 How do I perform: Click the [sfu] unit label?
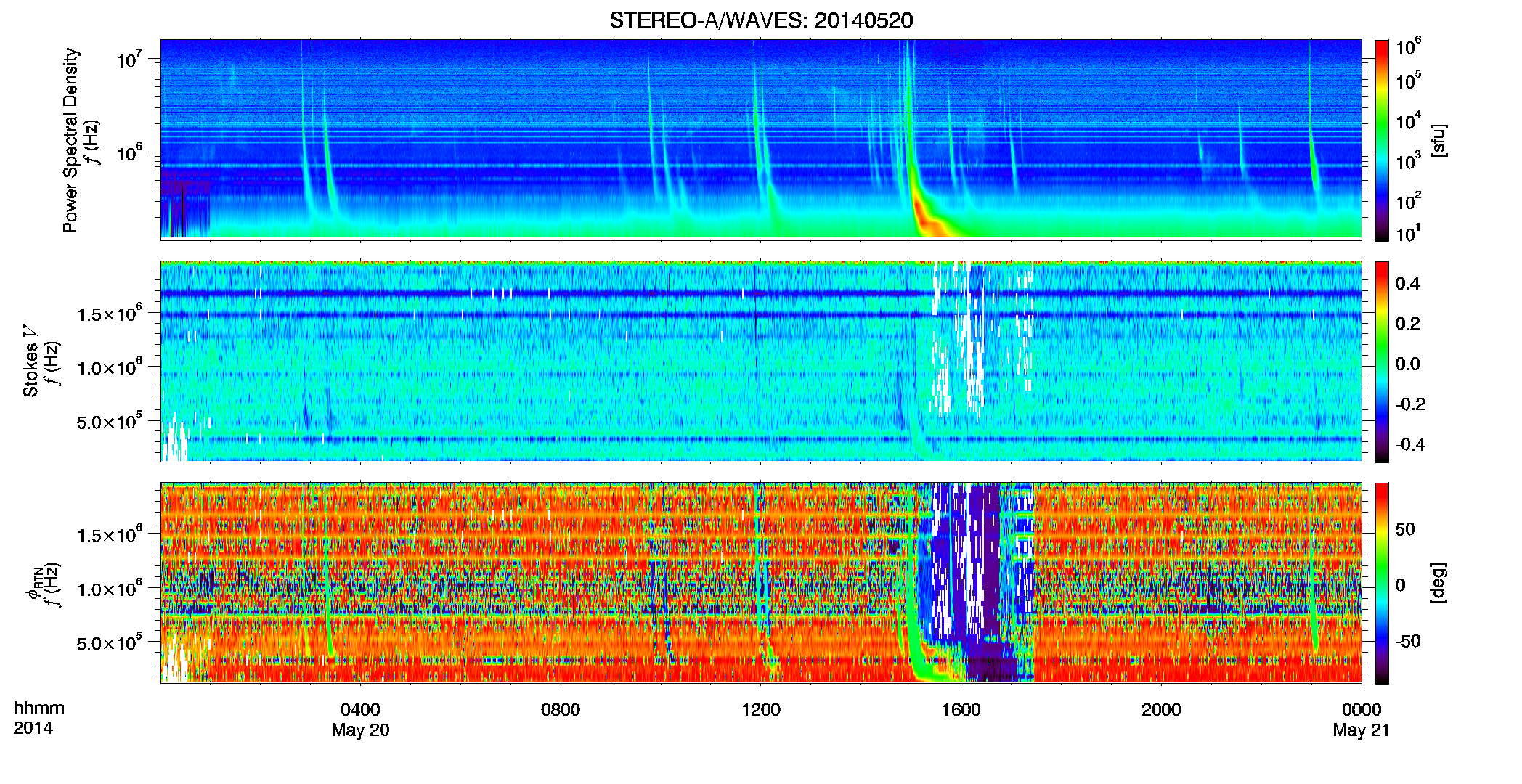1438,140
